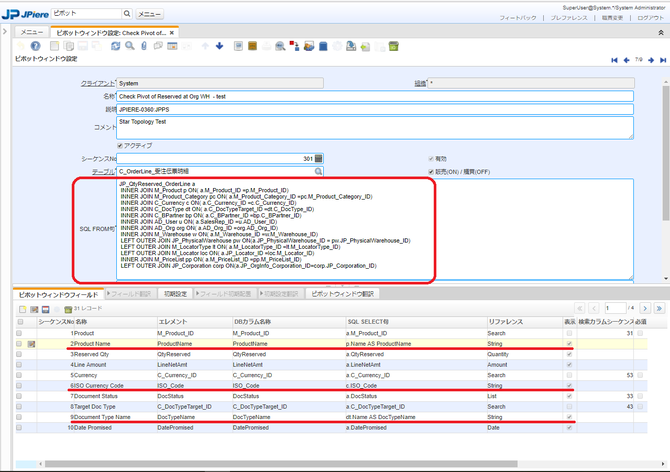Click edit icon in field detail toolbar

(x=34, y=309)
